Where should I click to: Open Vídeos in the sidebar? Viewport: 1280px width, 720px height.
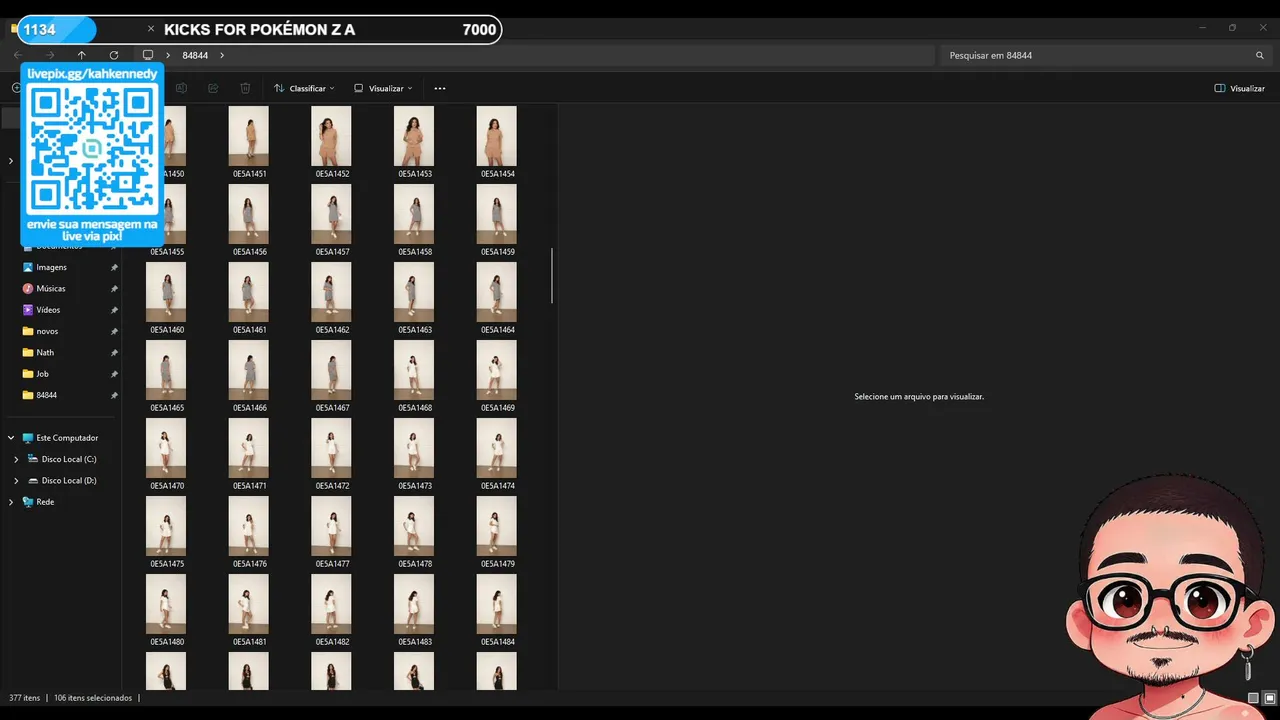[x=48, y=310]
